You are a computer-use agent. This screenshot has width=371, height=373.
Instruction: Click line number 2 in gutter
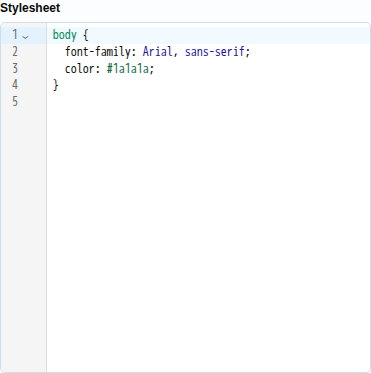tap(15, 52)
